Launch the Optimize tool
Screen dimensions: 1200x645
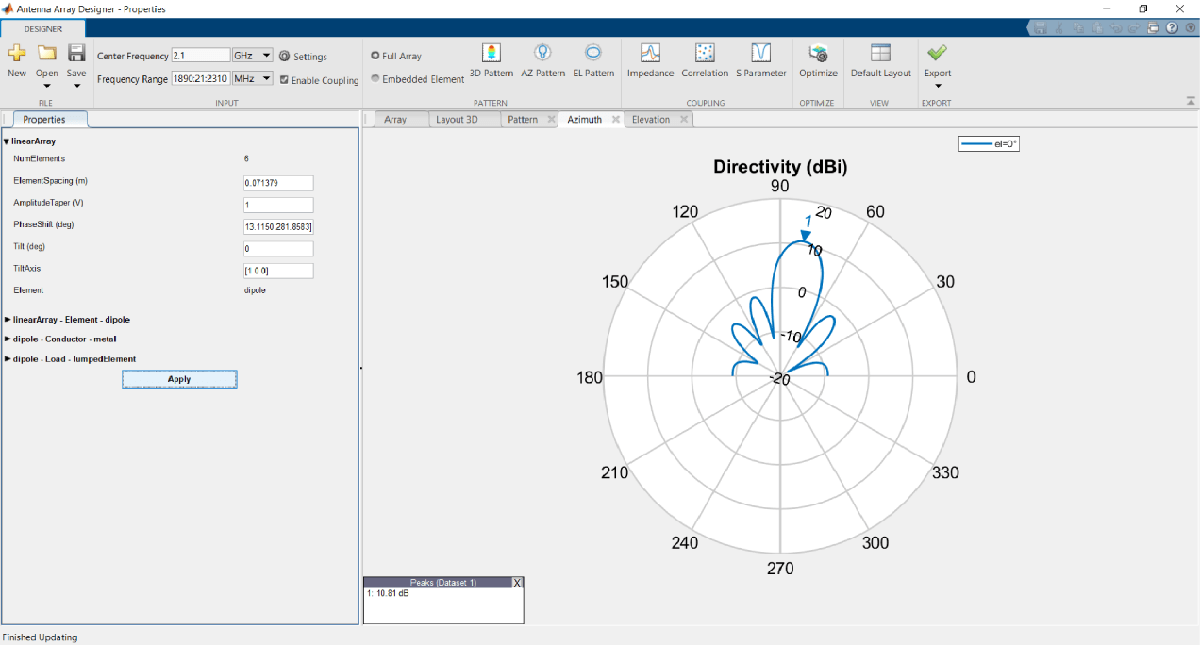coord(819,54)
